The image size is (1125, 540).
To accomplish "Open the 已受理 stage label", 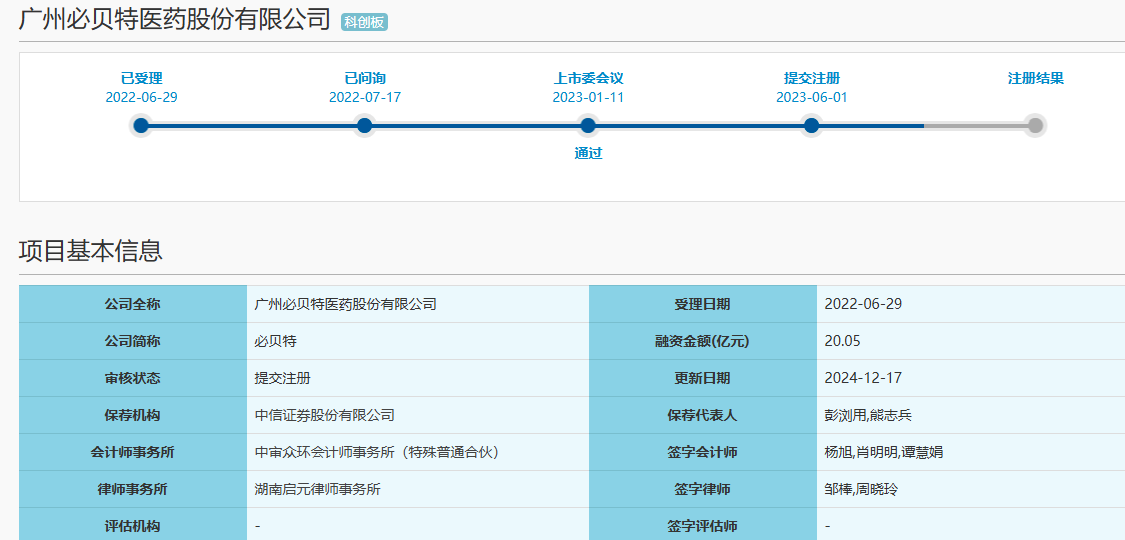I will (x=141, y=78).
